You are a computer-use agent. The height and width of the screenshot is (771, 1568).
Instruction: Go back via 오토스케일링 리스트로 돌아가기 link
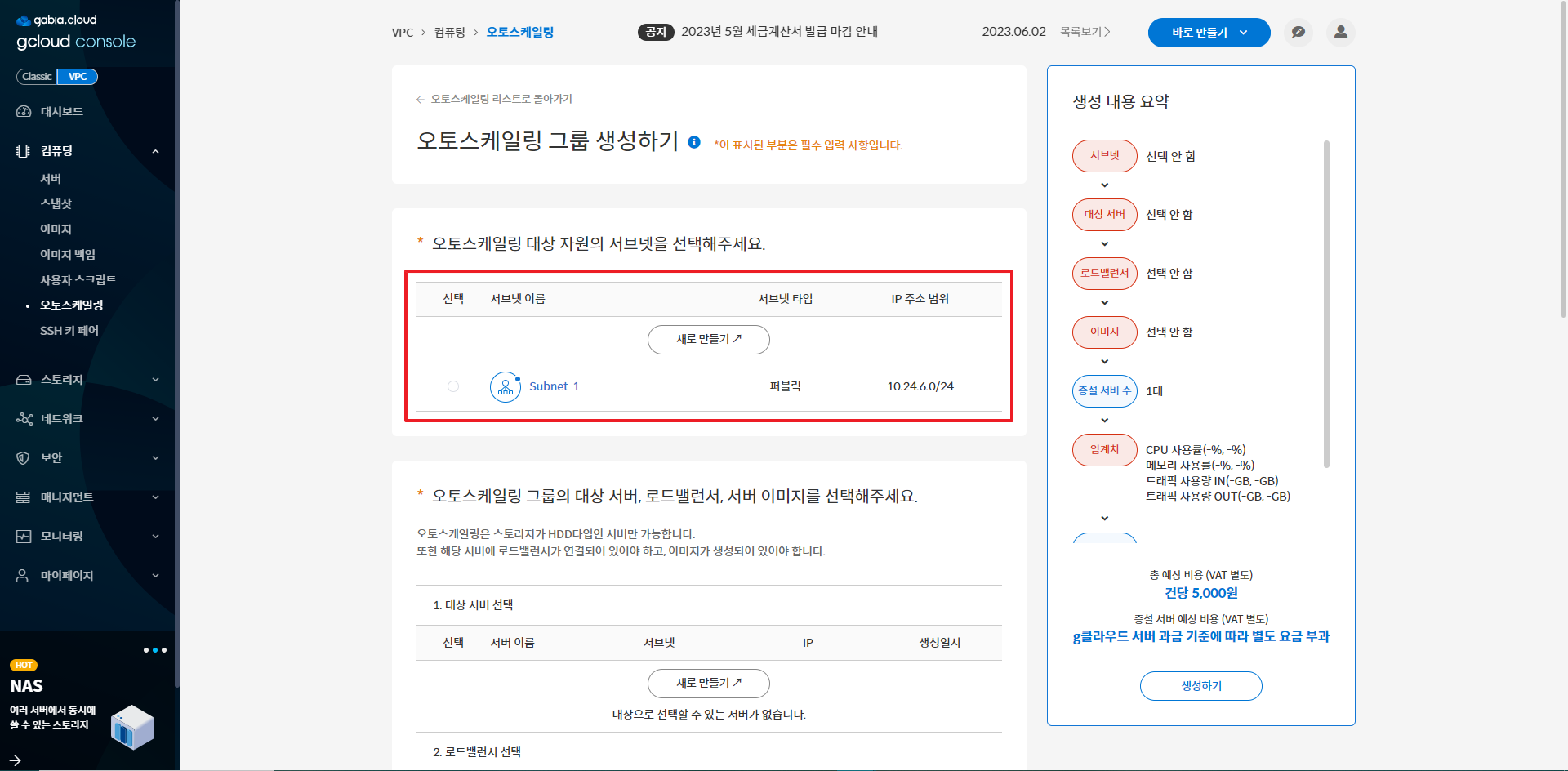tap(501, 99)
